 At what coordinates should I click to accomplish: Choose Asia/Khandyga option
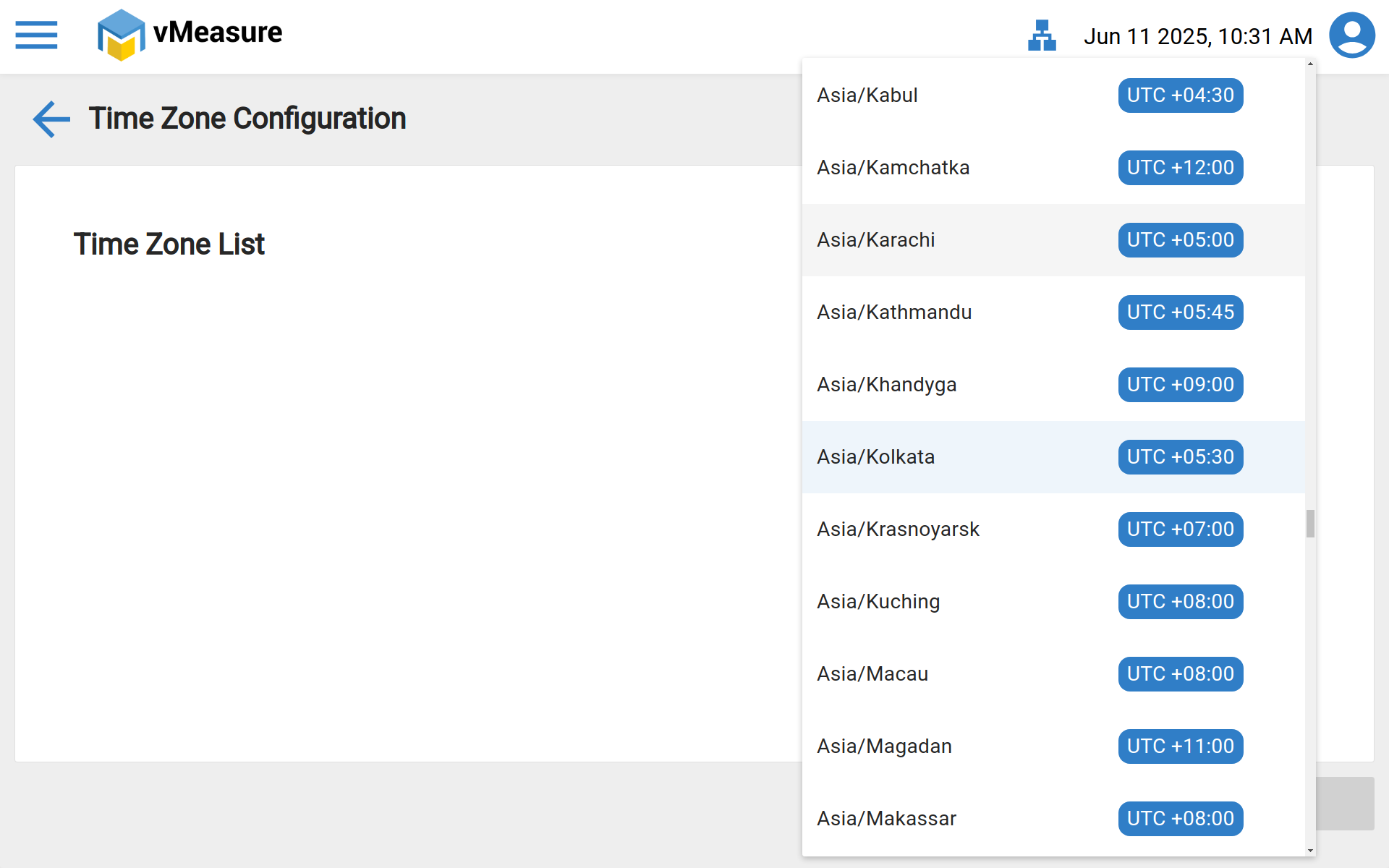[886, 385]
